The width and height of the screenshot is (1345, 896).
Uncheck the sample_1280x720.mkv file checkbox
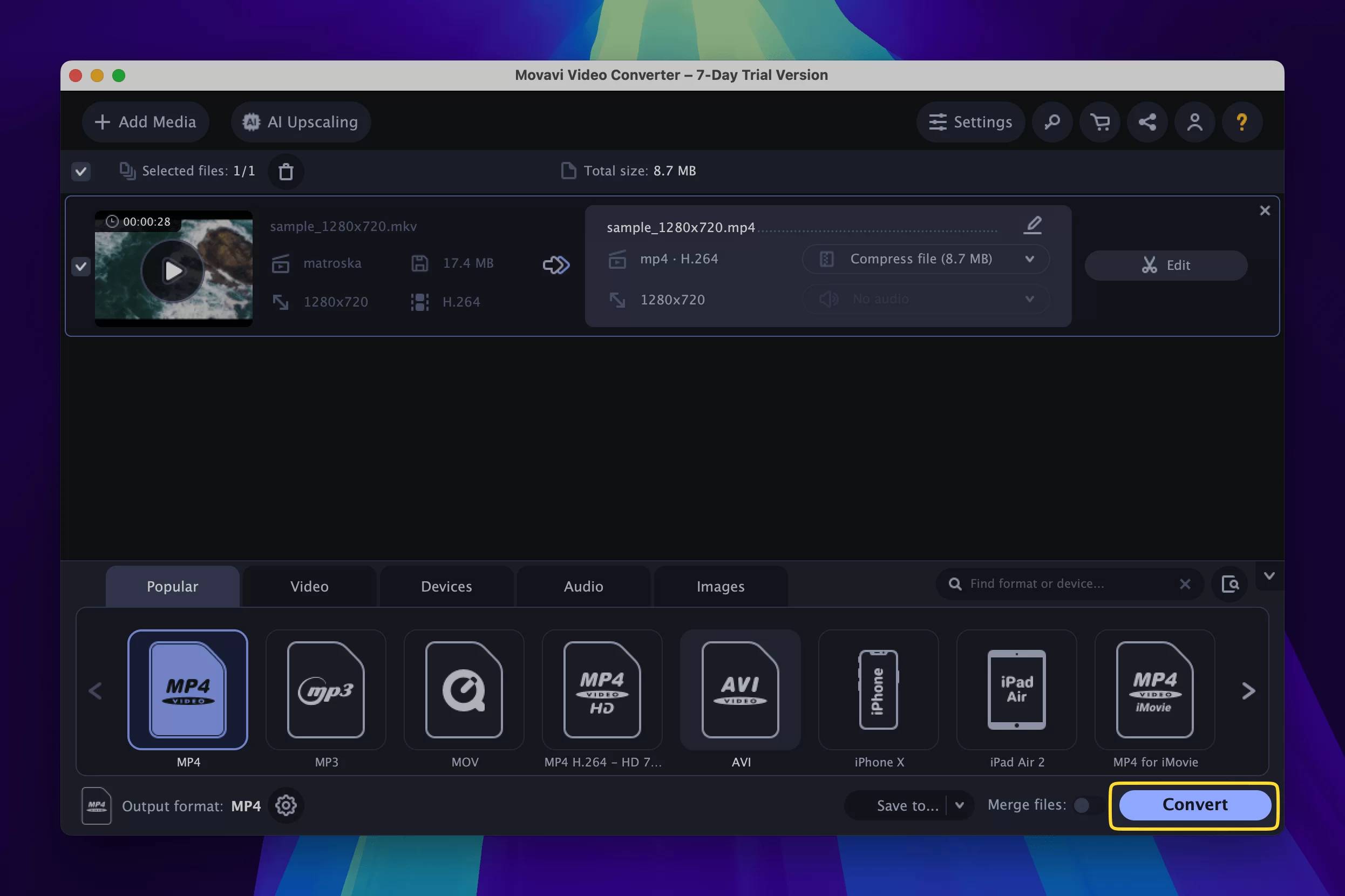80,266
